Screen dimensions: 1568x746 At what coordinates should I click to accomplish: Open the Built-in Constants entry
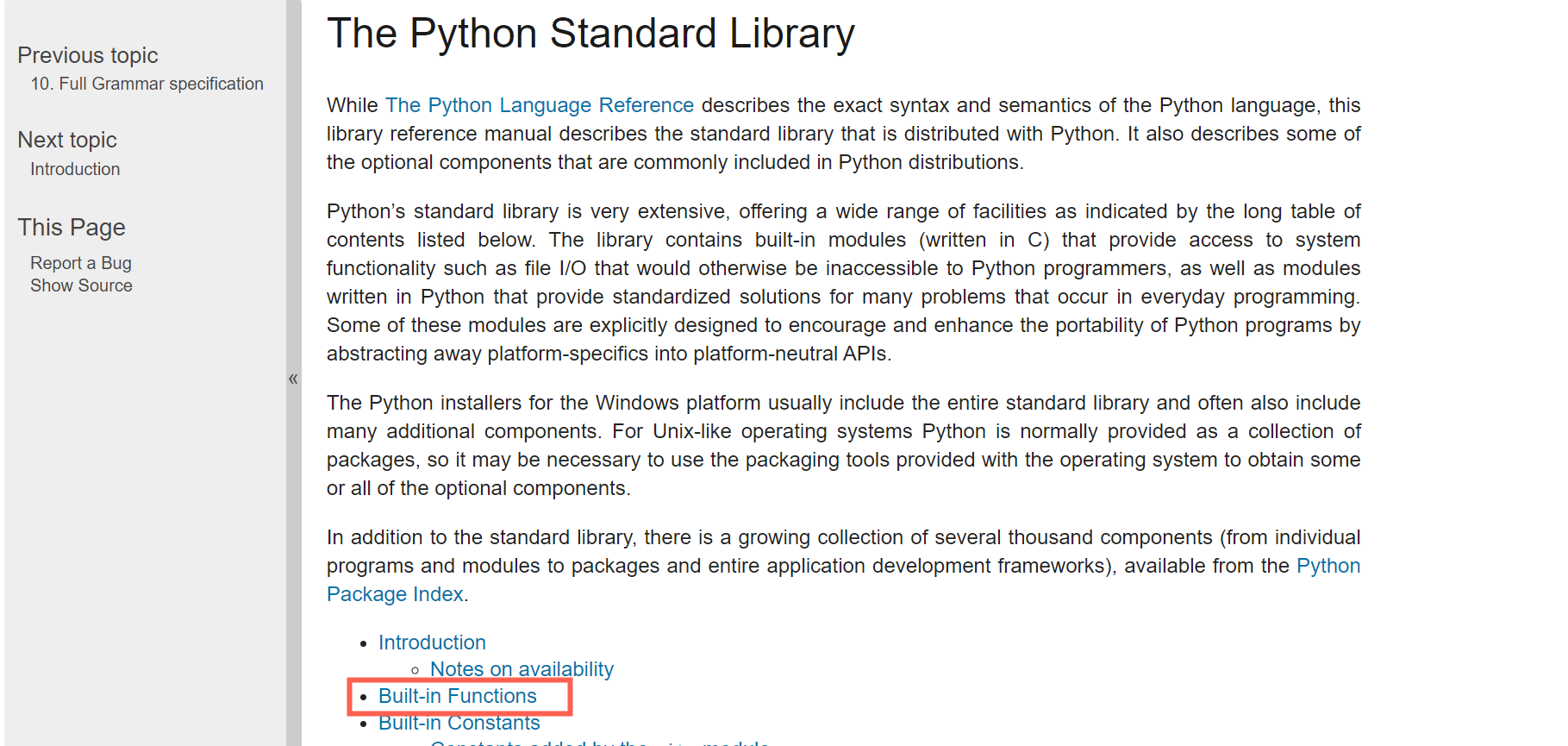tap(459, 723)
